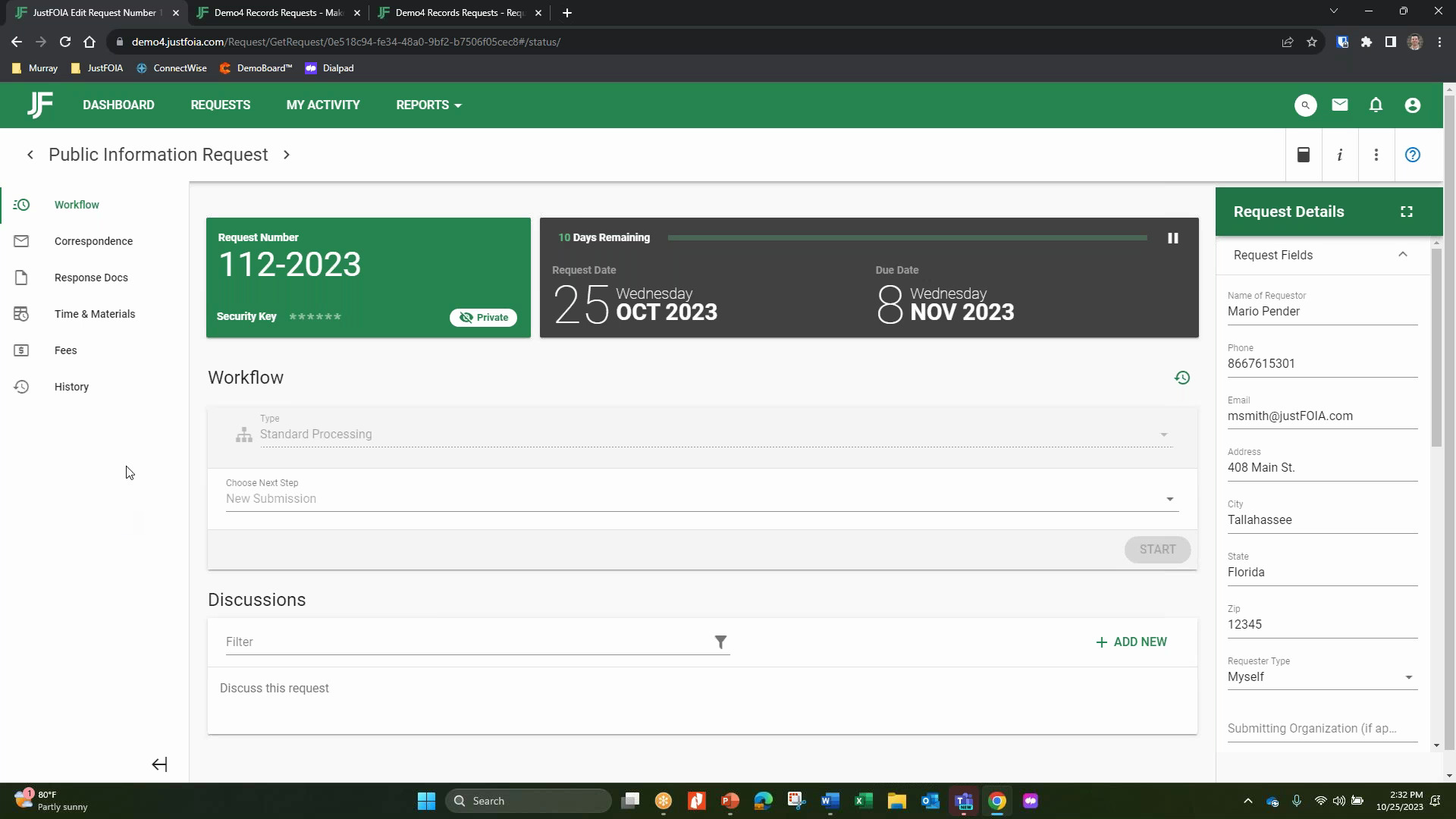The image size is (1456, 819).
Task: Click the START workflow button
Action: 1156,550
